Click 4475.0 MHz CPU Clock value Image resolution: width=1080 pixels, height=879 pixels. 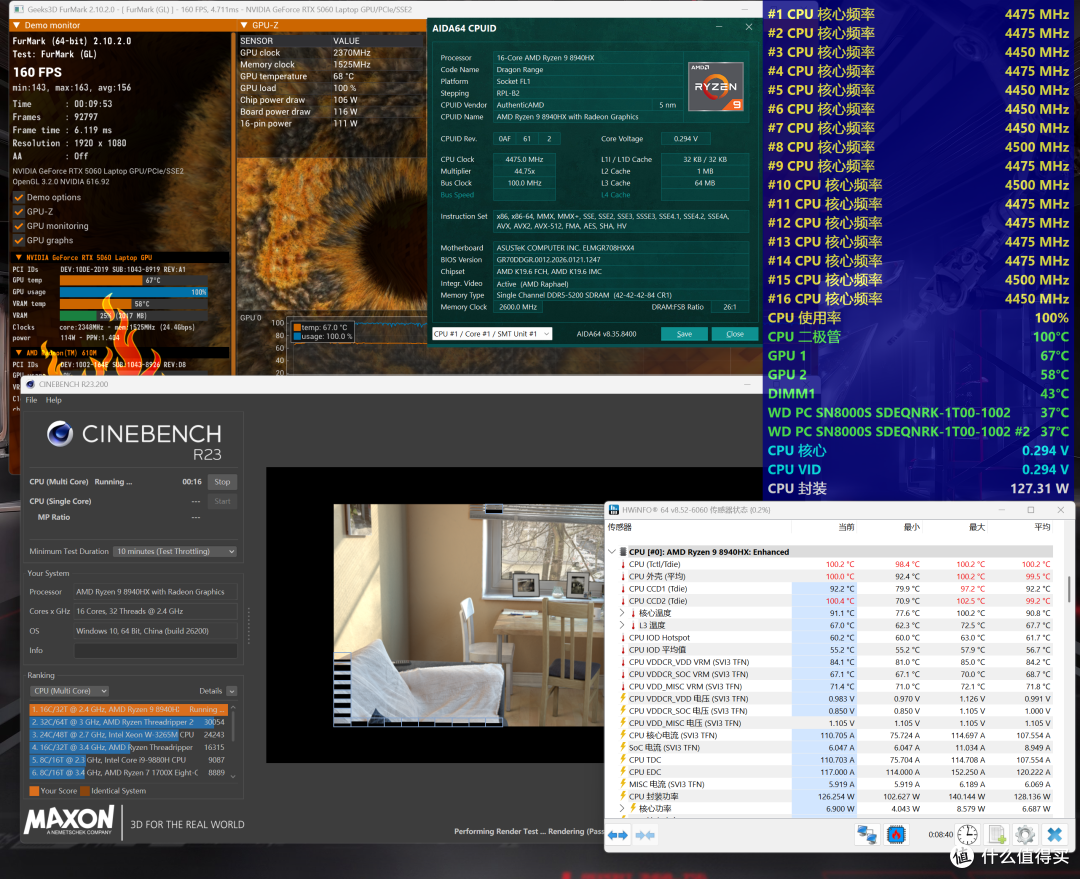(x=524, y=159)
